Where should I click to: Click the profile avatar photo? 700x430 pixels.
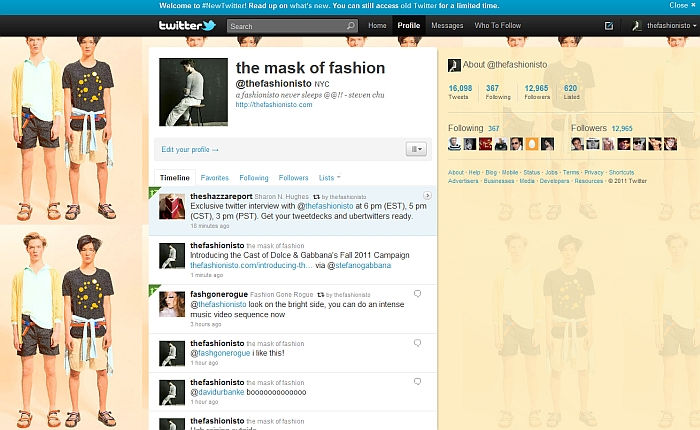coord(193,92)
